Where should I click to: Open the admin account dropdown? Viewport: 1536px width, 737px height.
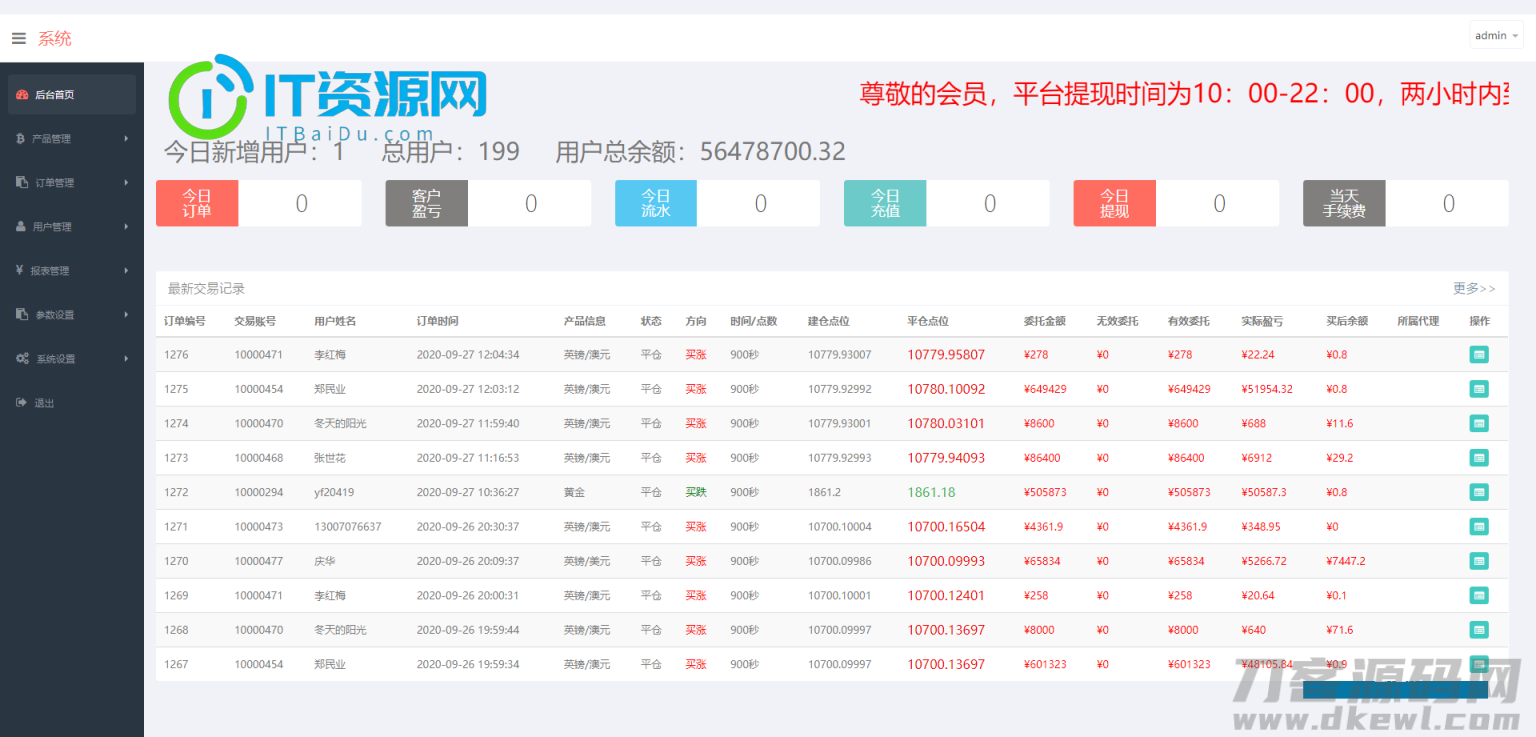[x=1496, y=36]
